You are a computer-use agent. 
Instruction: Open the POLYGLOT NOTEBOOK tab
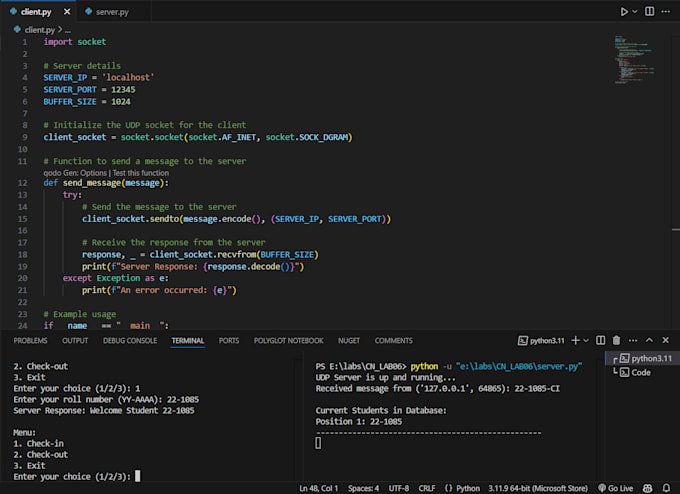point(288,340)
